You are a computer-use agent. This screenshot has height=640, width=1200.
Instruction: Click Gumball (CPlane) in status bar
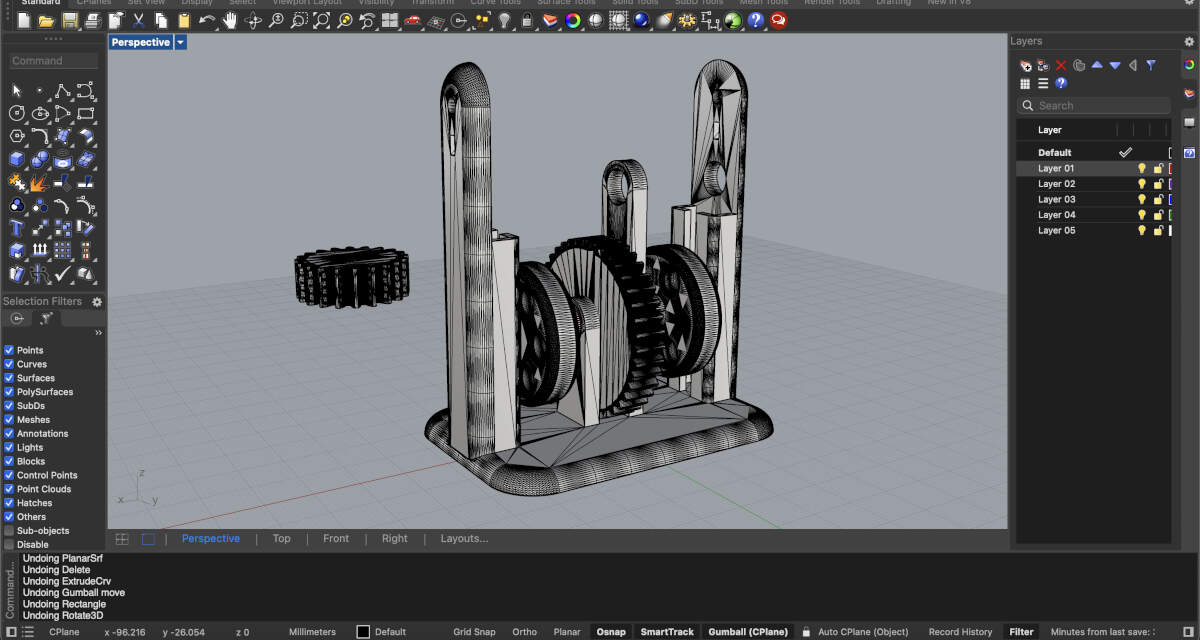click(749, 632)
